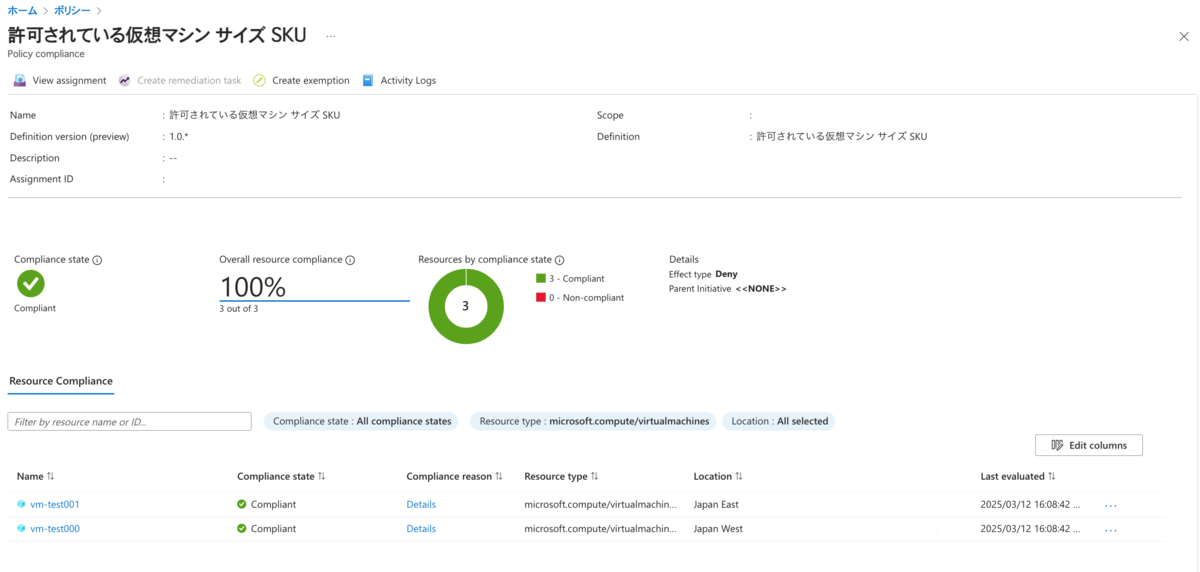
Task: Open the Location filter
Action: (779, 421)
